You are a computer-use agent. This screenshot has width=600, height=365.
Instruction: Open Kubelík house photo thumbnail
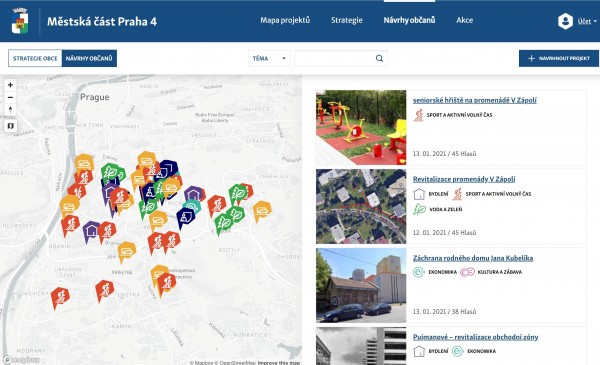(361, 285)
